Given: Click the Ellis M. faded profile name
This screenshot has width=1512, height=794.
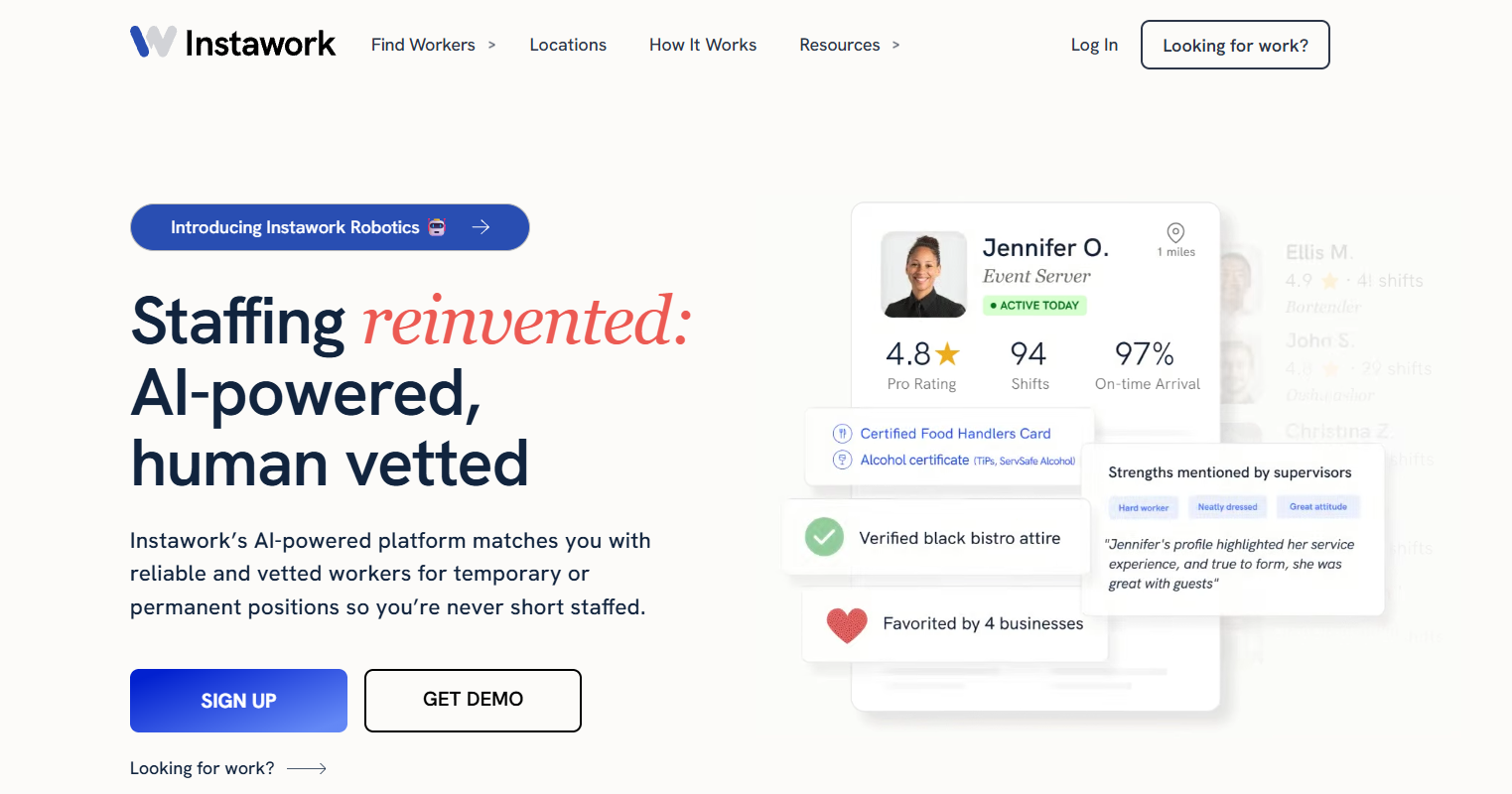Looking at the screenshot, I should pos(1319,252).
